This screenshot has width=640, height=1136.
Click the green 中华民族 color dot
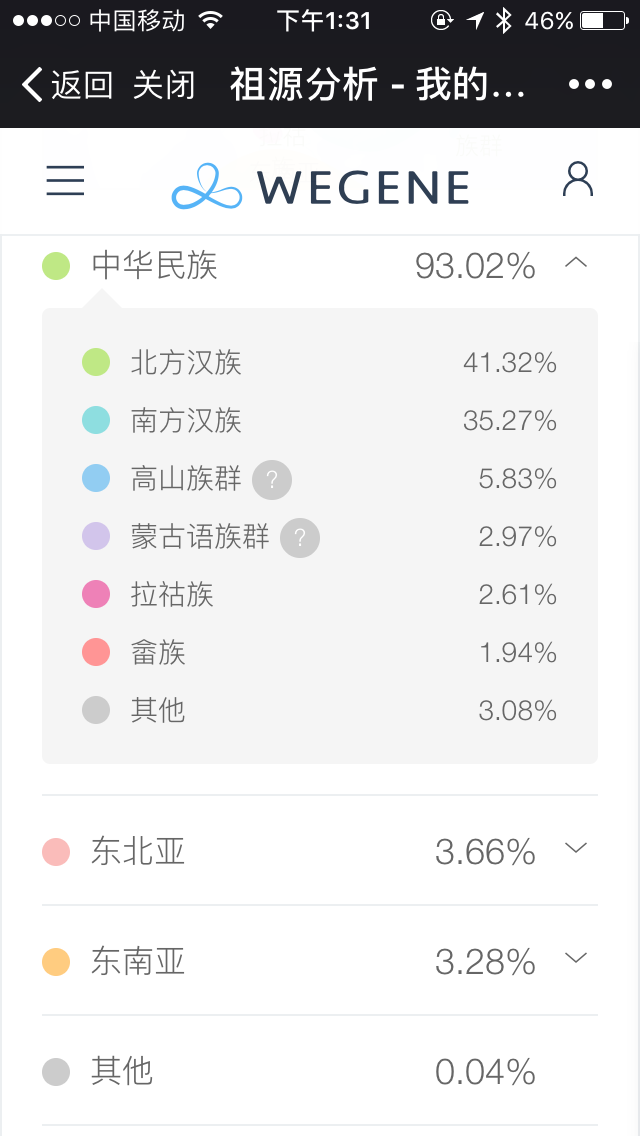(56, 266)
